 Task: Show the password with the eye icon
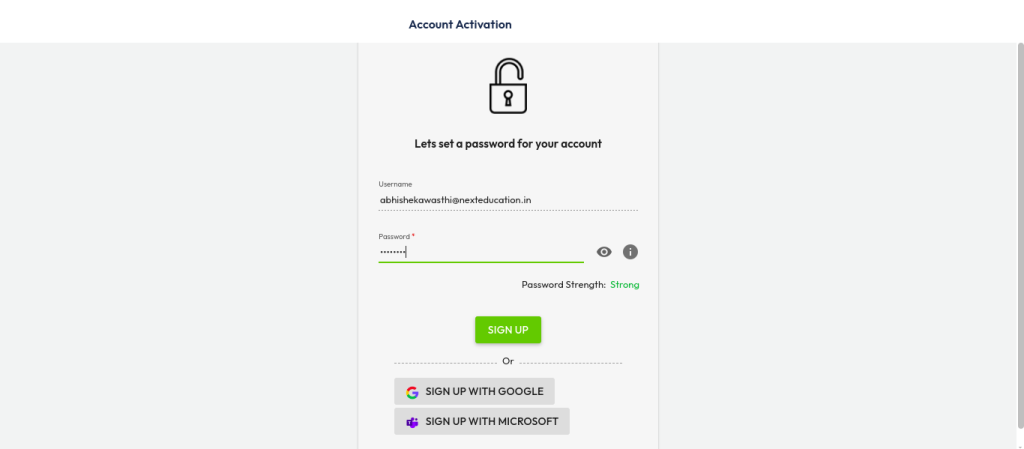point(604,252)
